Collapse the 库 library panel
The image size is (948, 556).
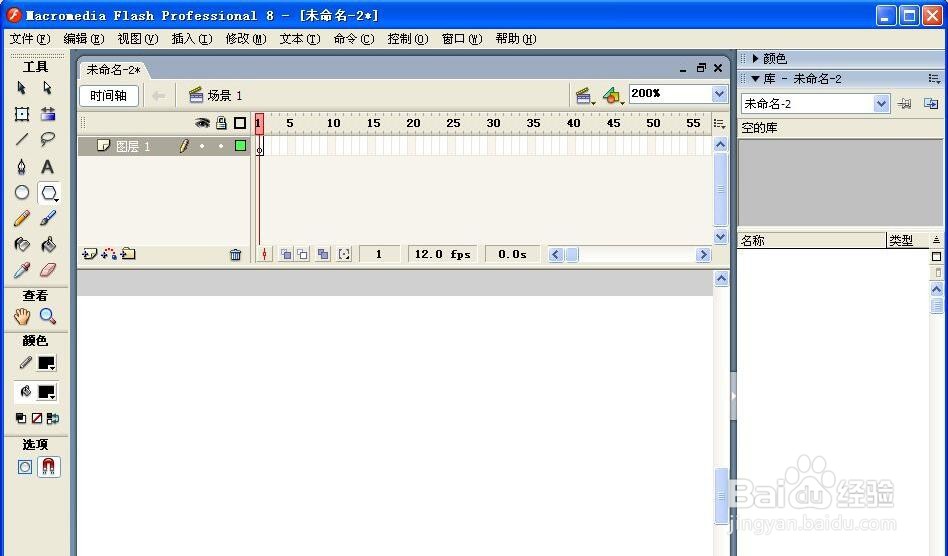(x=755, y=79)
